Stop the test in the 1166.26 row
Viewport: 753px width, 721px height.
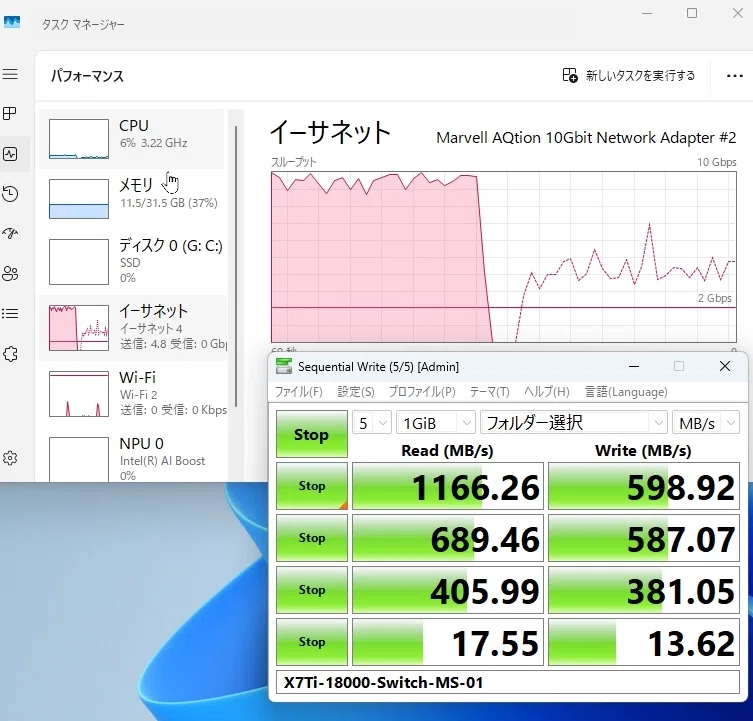tap(312, 486)
